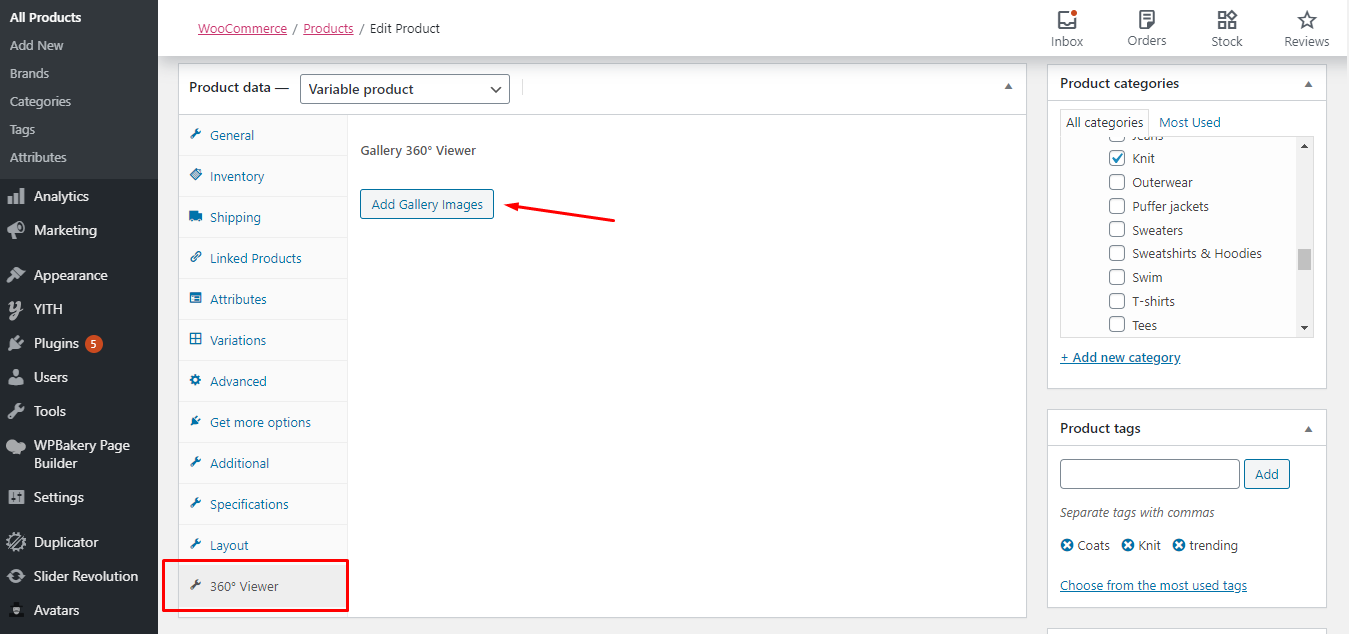Check the Sweatshirts & Hoodies checkbox

tap(1117, 253)
